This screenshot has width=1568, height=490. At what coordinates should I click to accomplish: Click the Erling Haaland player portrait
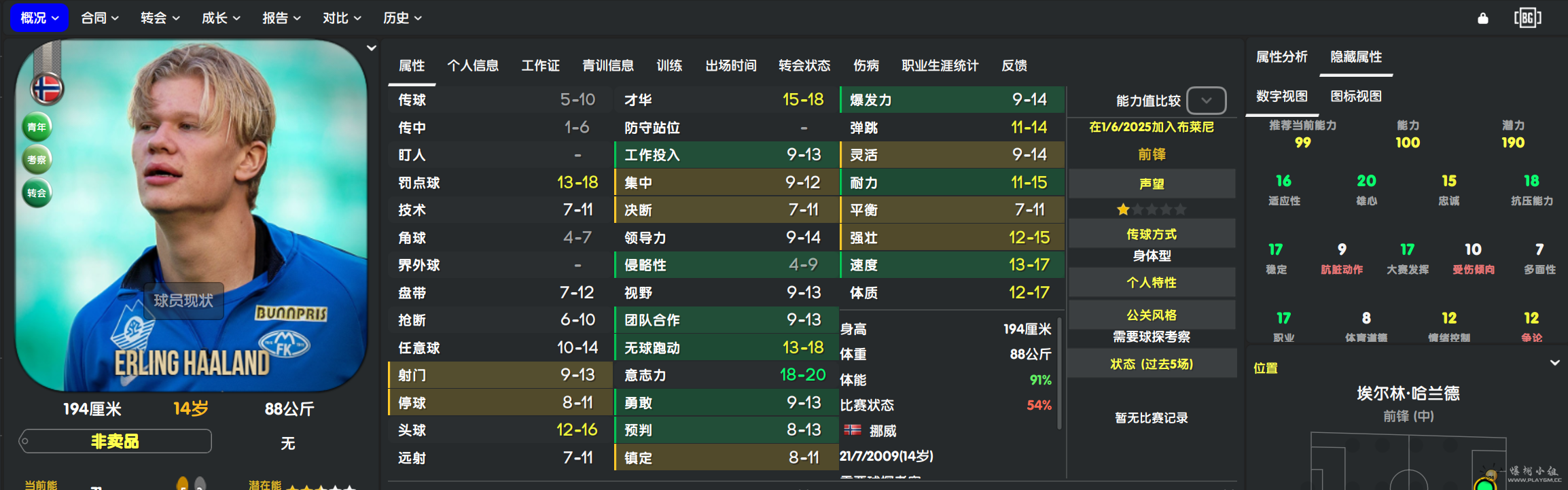pos(192,215)
